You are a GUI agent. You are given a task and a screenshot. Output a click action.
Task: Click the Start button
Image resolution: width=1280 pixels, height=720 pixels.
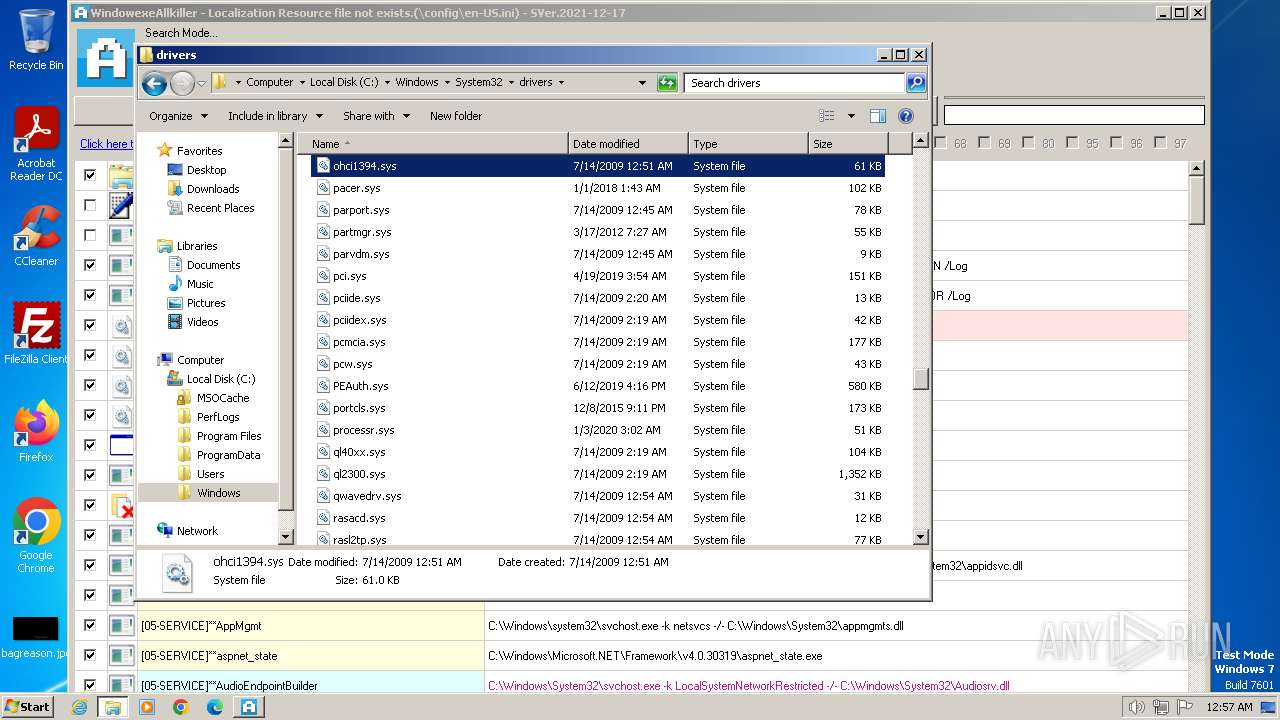[x=27, y=707]
